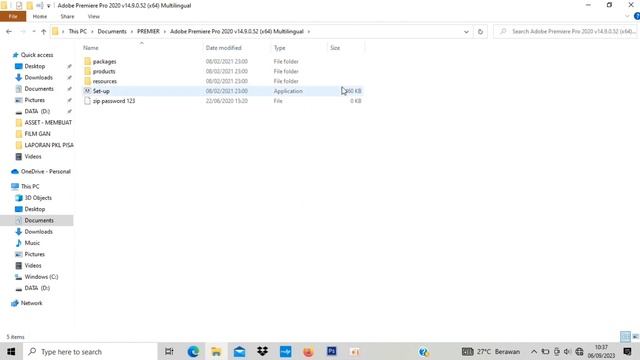The width and height of the screenshot is (640, 360).
Task: Click the Forward navigation arrow
Action: [23, 31]
